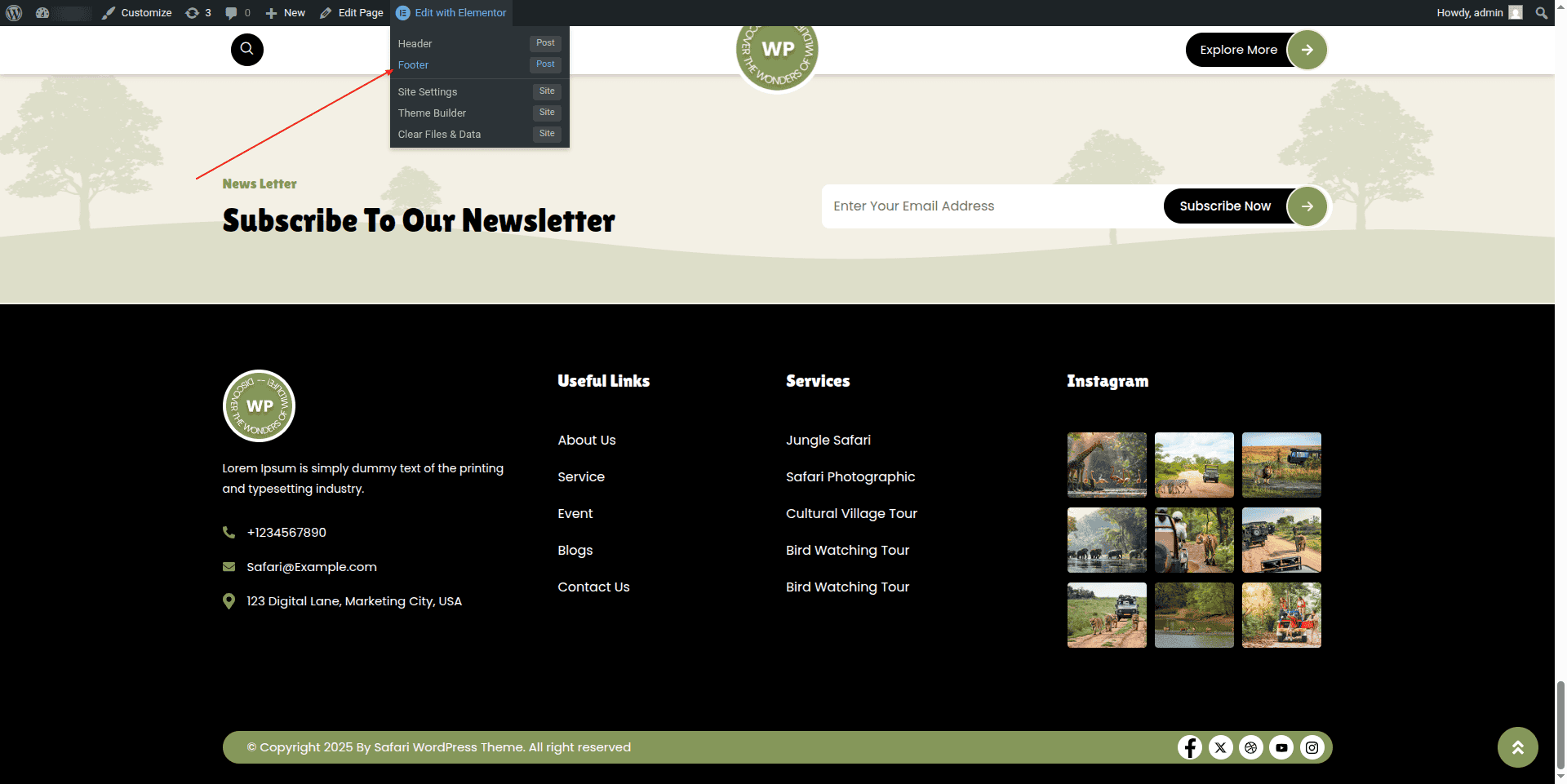Open the X (Twitter) social icon
This screenshot has height=784, width=1567.
coord(1220,747)
